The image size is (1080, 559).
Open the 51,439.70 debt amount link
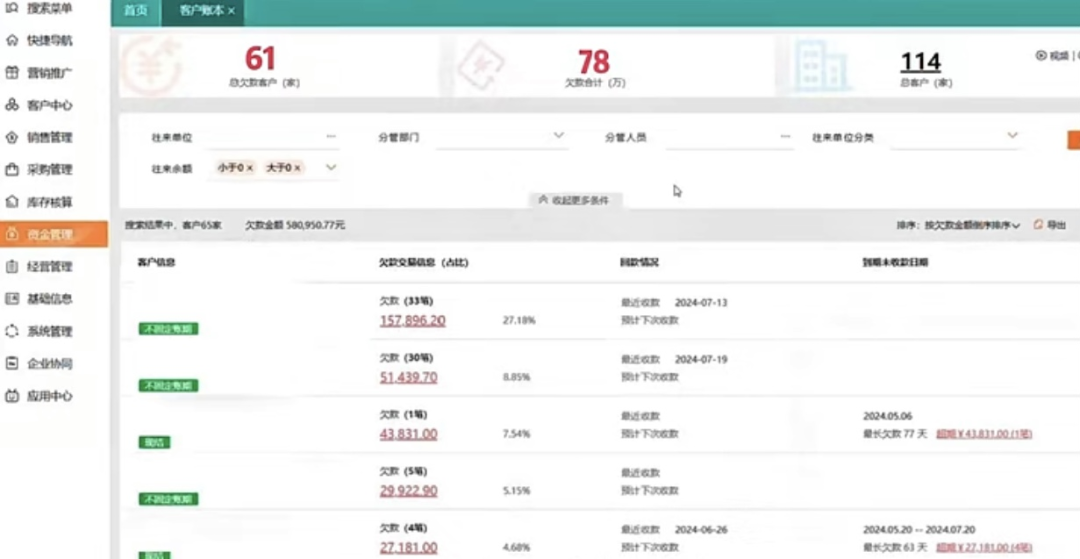pos(408,378)
